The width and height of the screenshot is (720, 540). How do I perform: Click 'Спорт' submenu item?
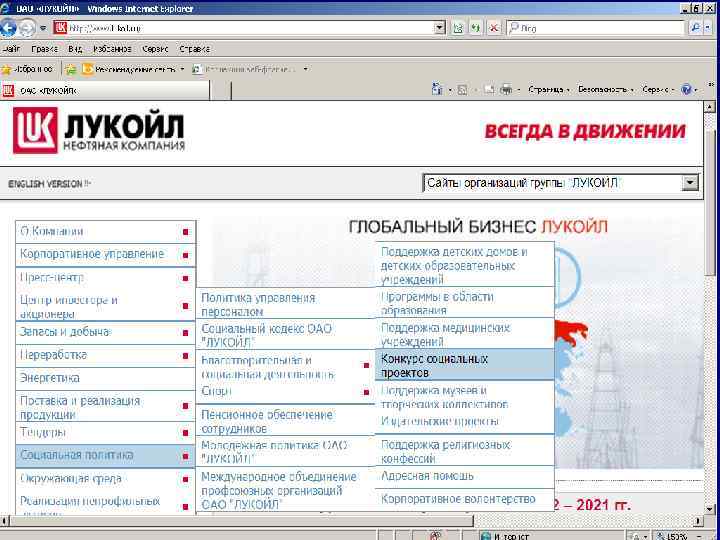coord(286,392)
